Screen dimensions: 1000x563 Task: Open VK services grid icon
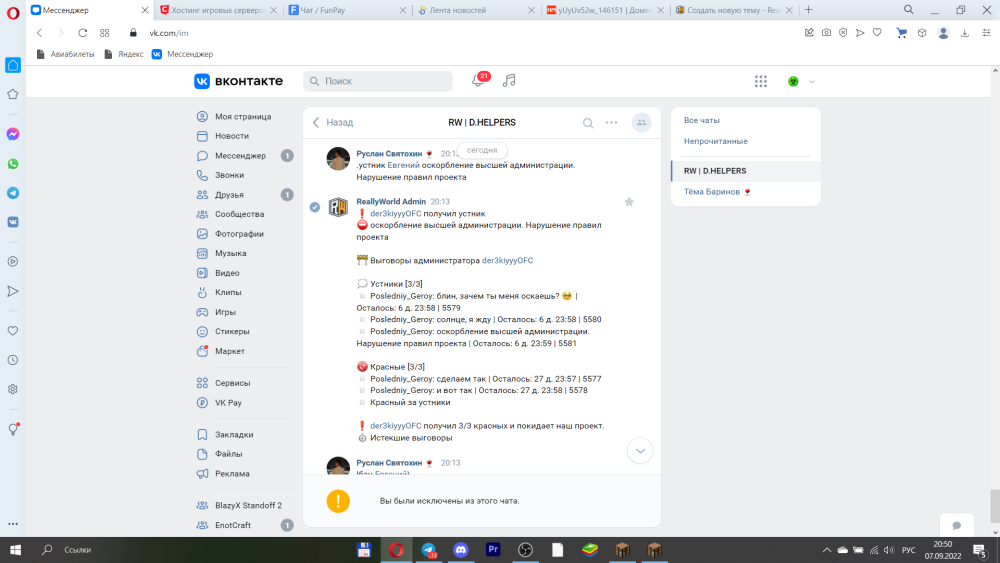[x=761, y=81]
